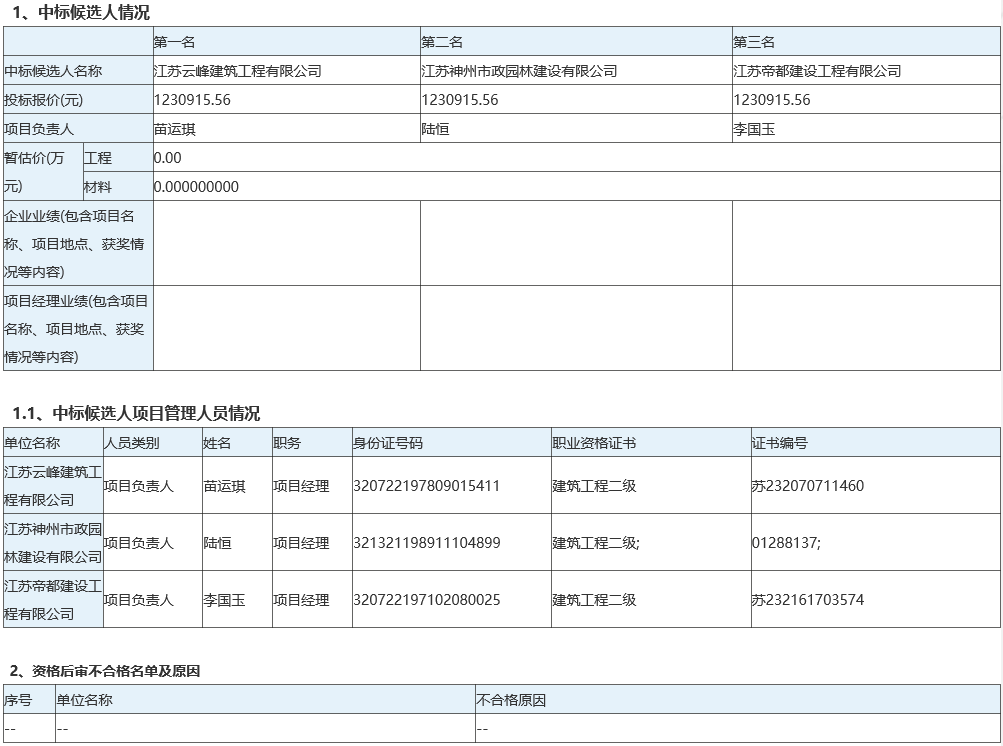Click the 企业业绩 row label cell
1003x746 pixels.
(78, 243)
